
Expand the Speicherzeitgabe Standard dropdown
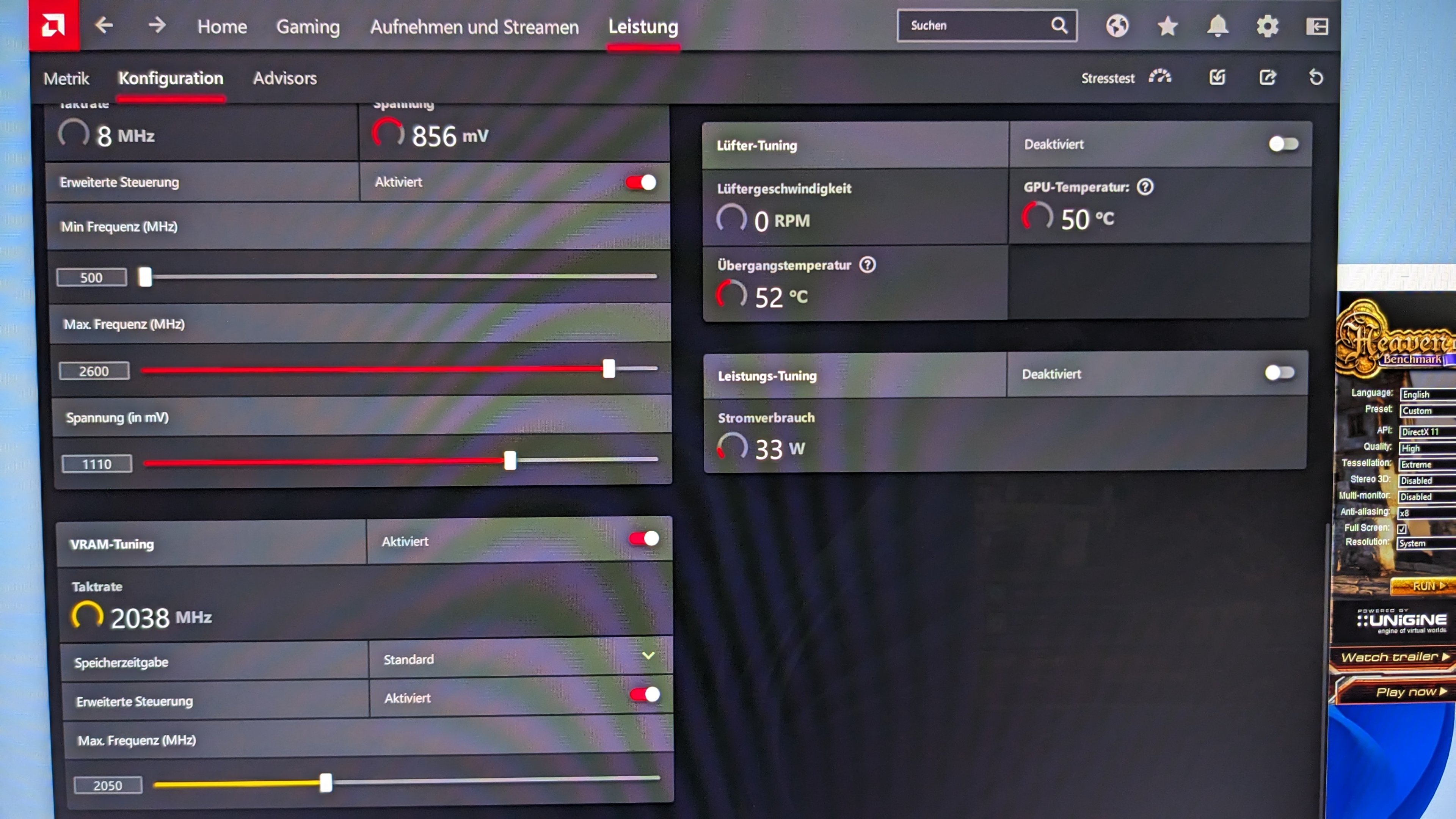(648, 656)
